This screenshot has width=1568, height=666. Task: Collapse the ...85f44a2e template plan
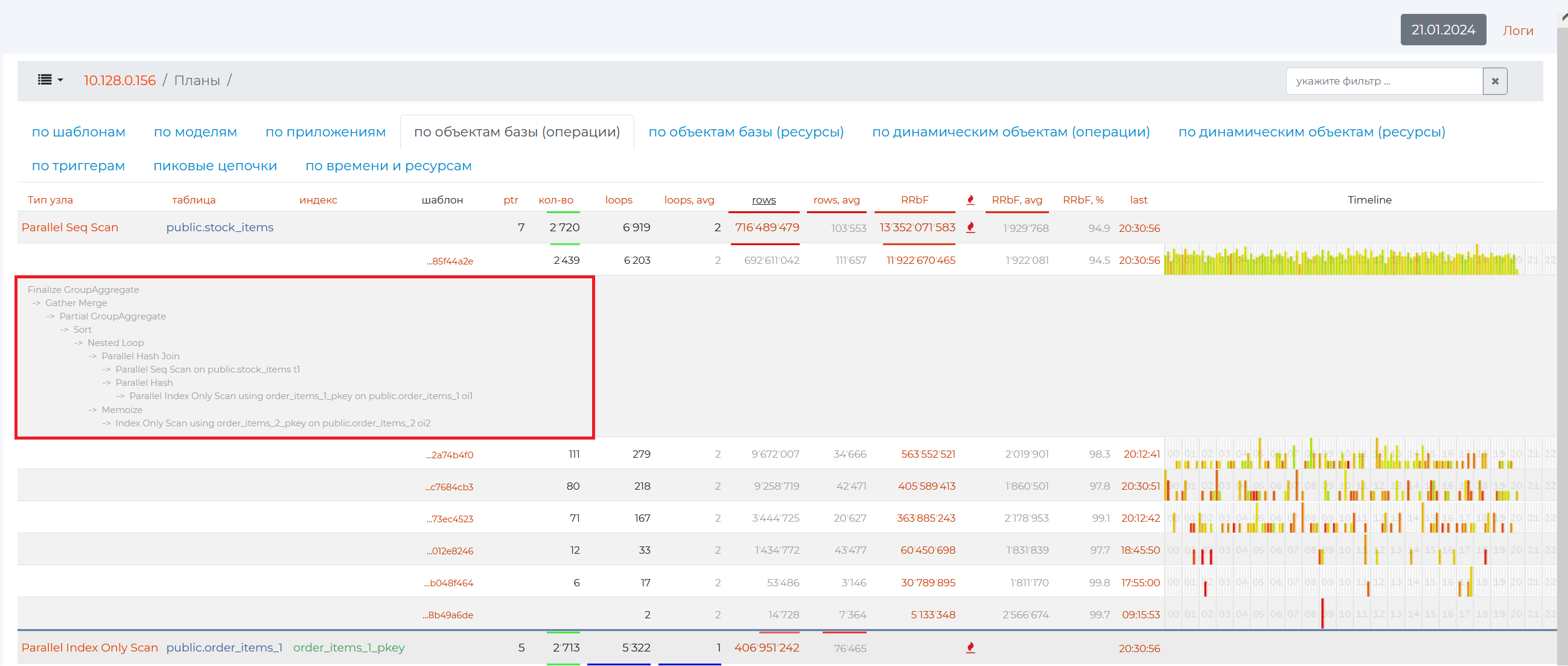(x=450, y=261)
